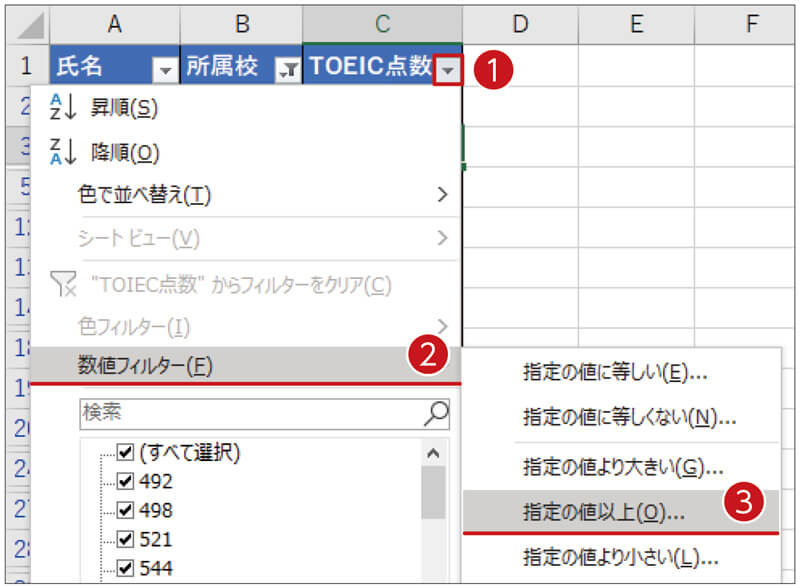Select 指定の値に等しい(E)... option

coord(621,372)
